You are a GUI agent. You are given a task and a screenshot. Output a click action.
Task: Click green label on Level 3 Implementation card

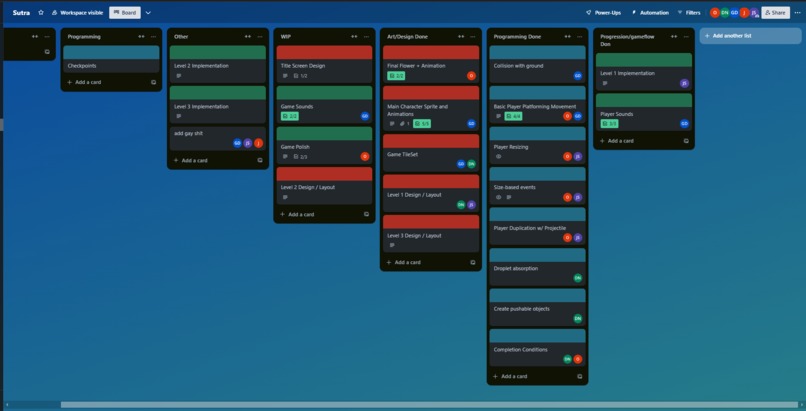click(217, 92)
